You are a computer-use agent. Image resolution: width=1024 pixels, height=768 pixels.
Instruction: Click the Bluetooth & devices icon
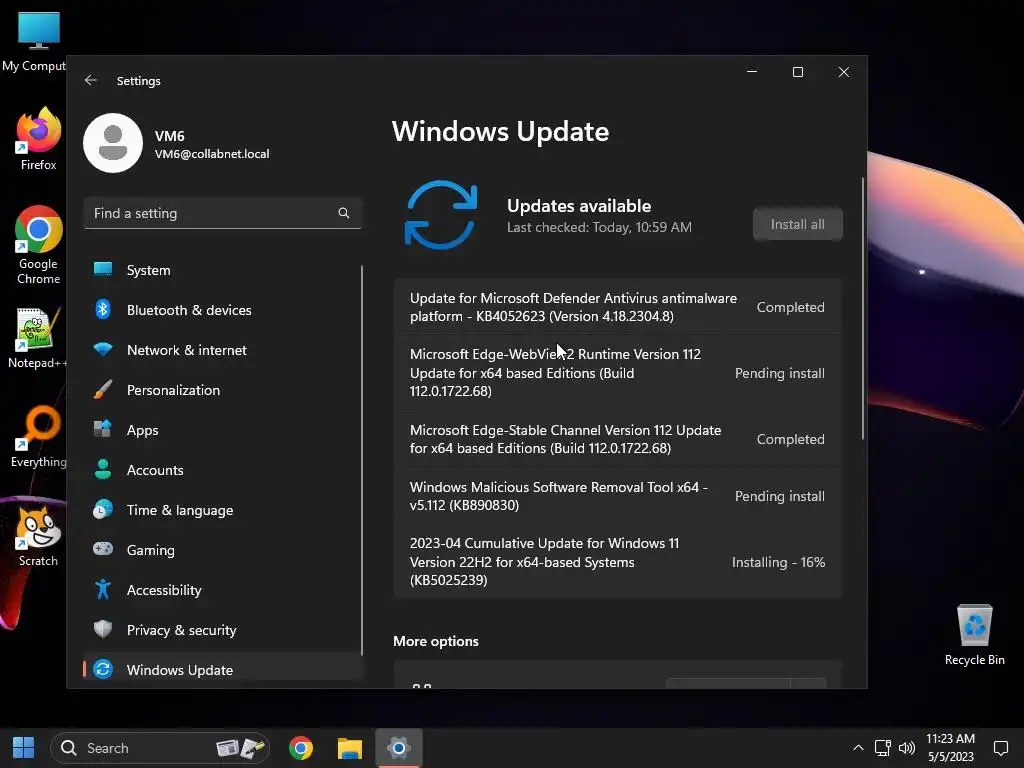(103, 310)
